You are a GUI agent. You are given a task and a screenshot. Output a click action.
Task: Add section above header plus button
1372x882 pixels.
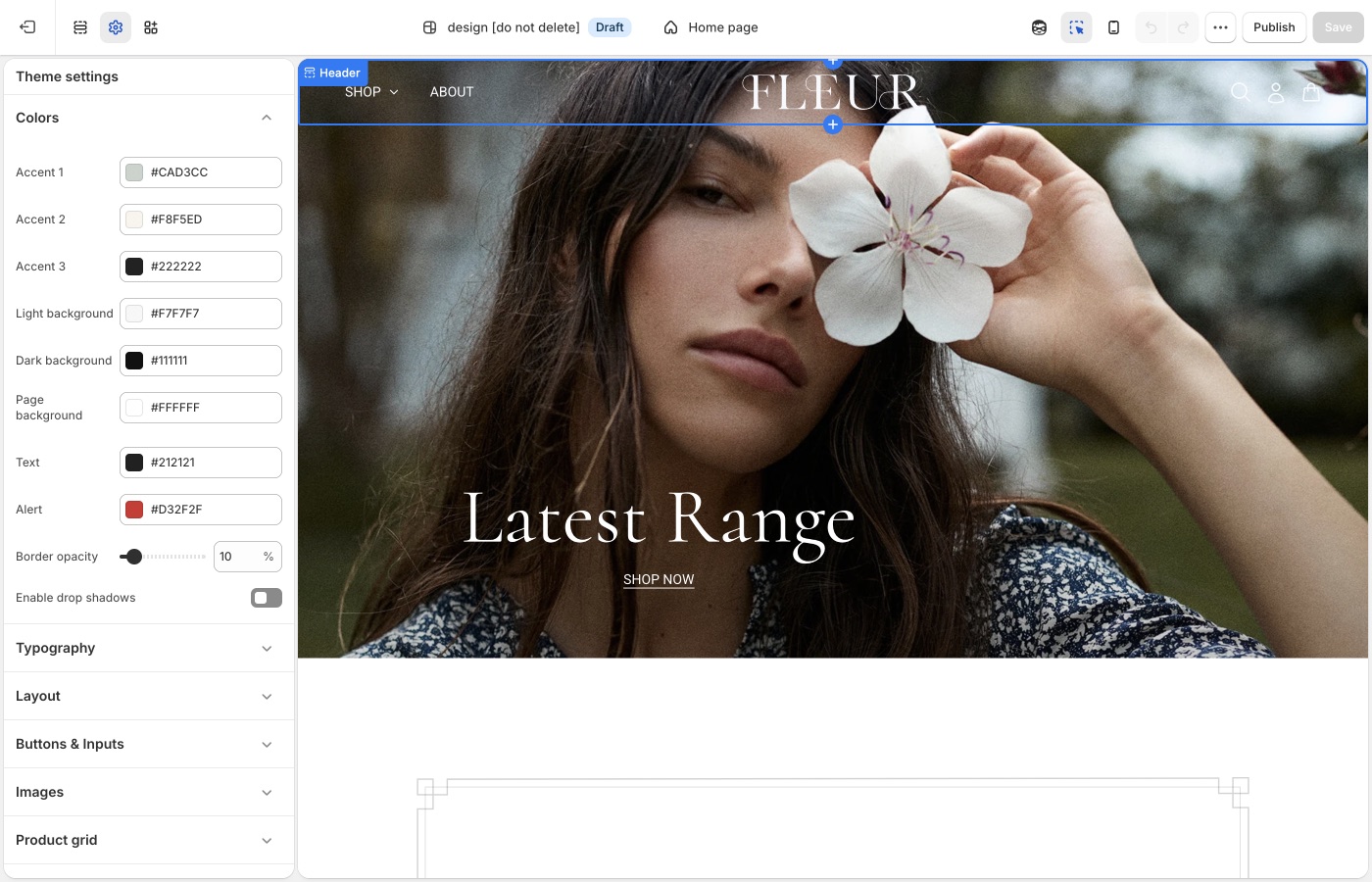pyautogui.click(x=832, y=62)
